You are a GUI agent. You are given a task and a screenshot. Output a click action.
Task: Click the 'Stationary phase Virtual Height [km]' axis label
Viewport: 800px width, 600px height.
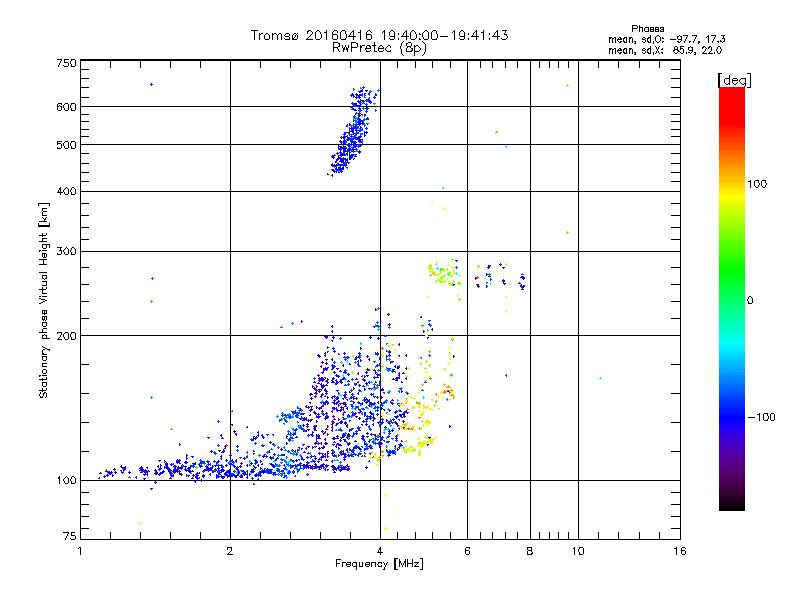pyautogui.click(x=44, y=301)
